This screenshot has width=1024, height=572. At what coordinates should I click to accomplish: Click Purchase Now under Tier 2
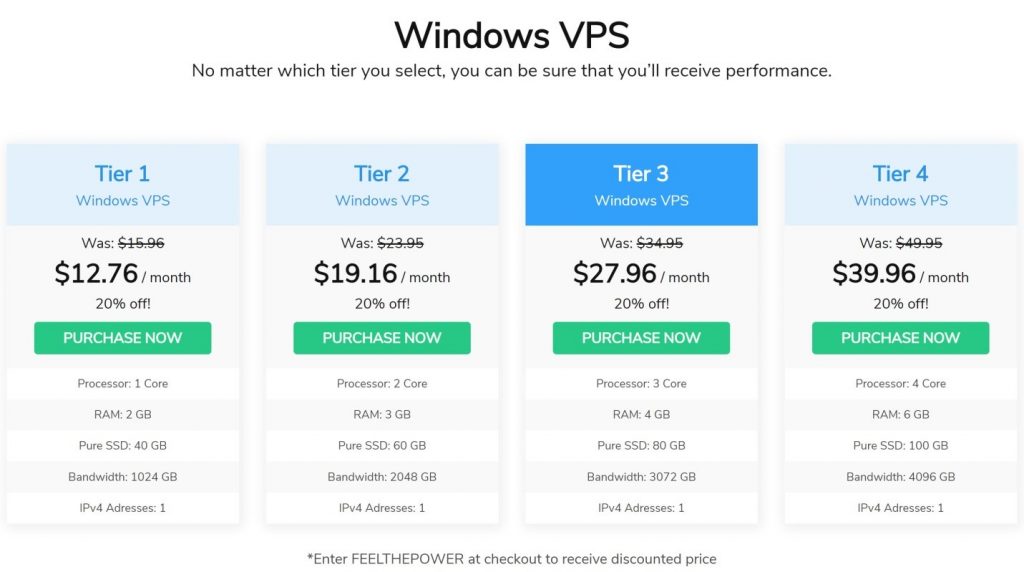(x=382, y=338)
